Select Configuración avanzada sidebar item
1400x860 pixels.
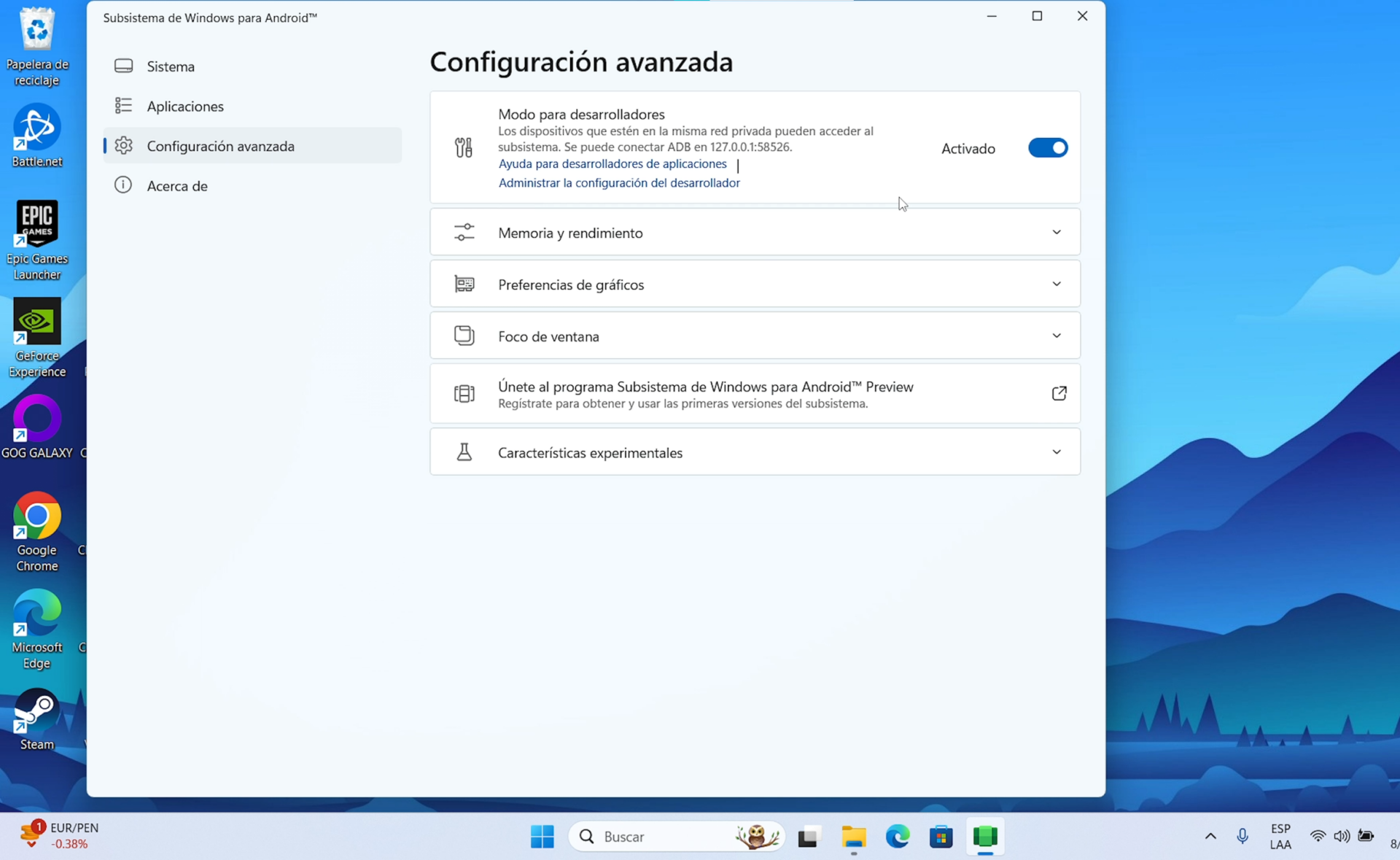click(252, 146)
